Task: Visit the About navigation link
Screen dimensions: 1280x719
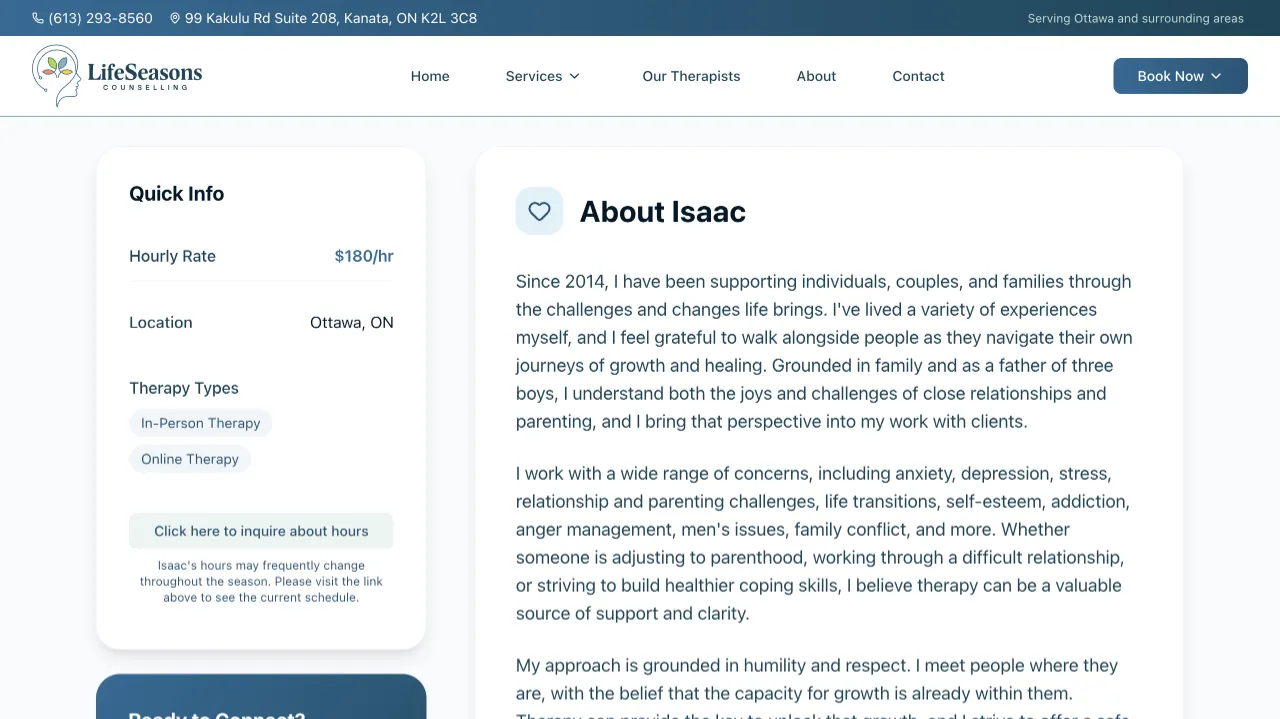Action: click(816, 76)
